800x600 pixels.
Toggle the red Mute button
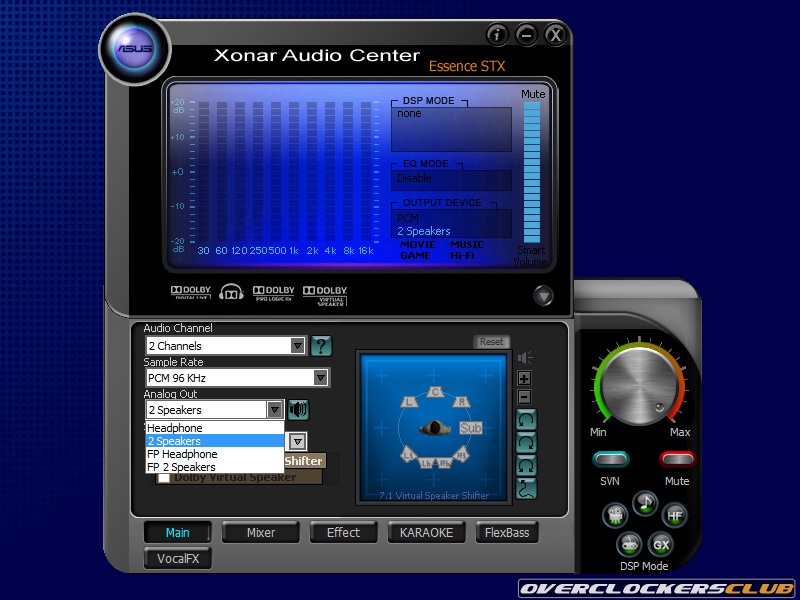[x=677, y=459]
